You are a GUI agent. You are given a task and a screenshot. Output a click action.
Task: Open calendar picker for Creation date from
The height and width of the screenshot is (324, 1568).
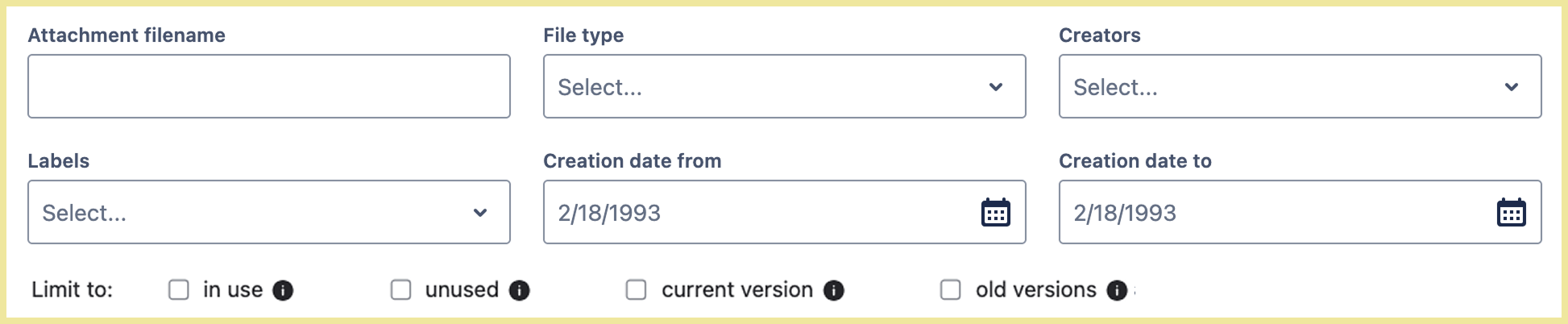coord(995,213)
